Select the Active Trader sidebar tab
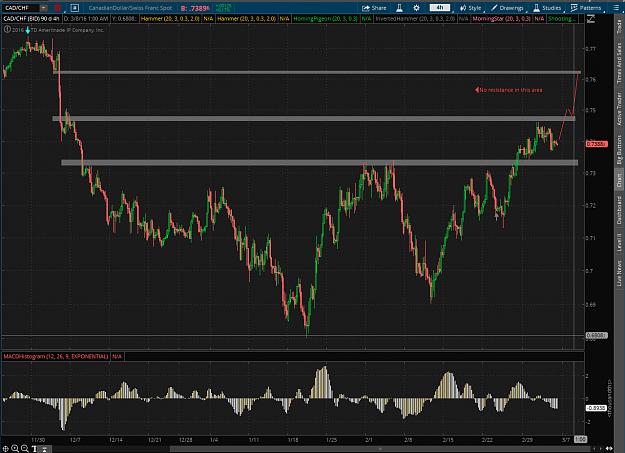 619,109
